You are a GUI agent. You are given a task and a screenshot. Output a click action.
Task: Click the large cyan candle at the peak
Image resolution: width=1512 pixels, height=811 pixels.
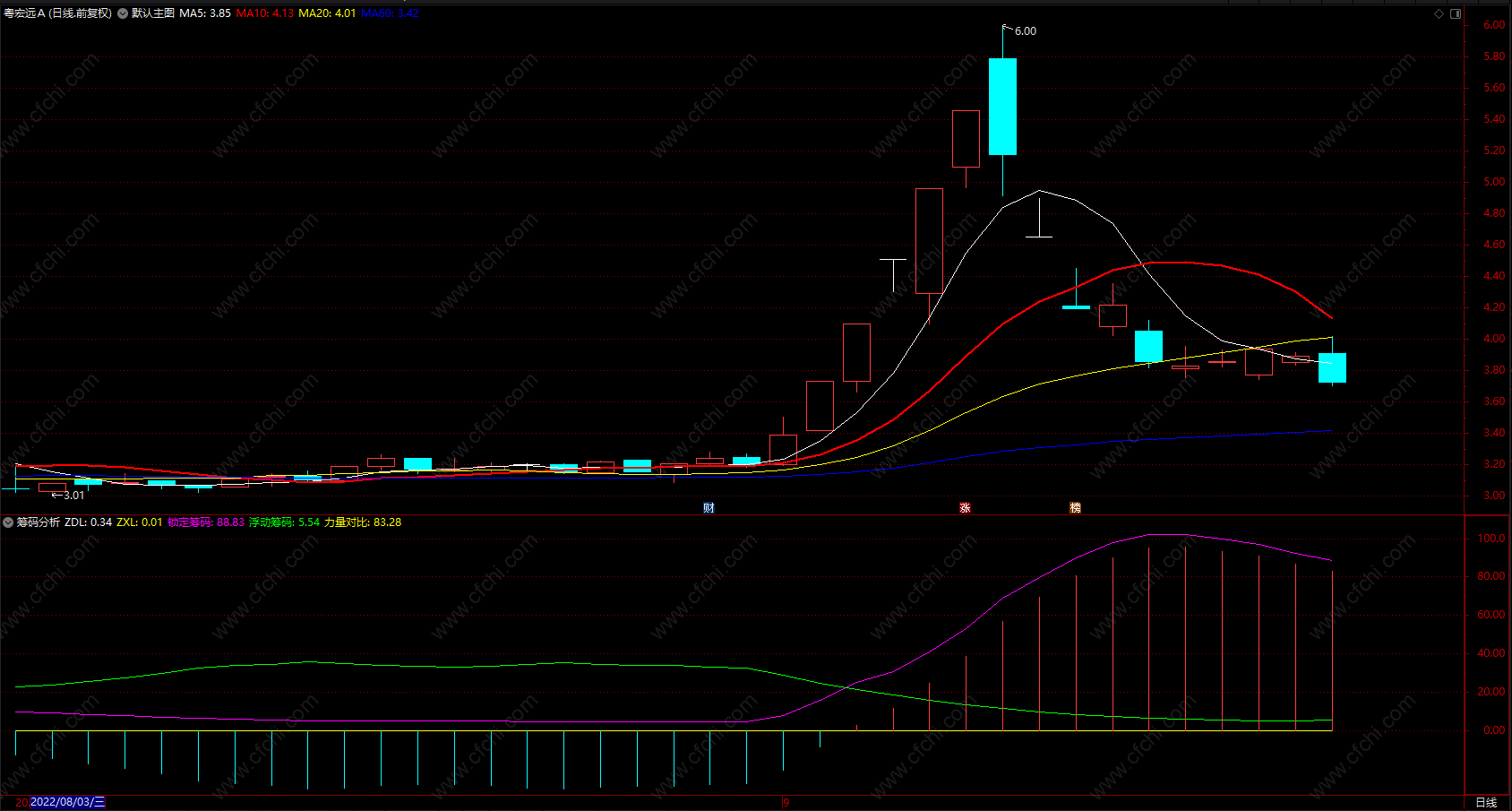(1002, 107)
